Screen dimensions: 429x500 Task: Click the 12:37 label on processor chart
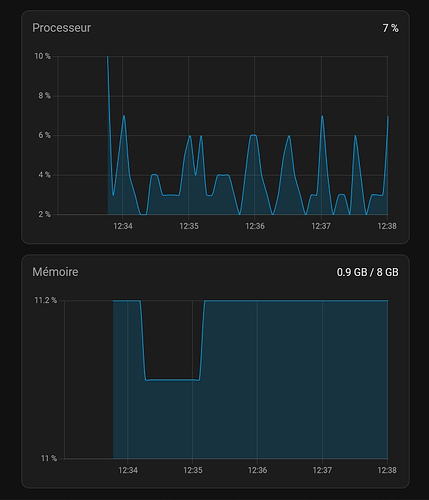tap(321, 226)
